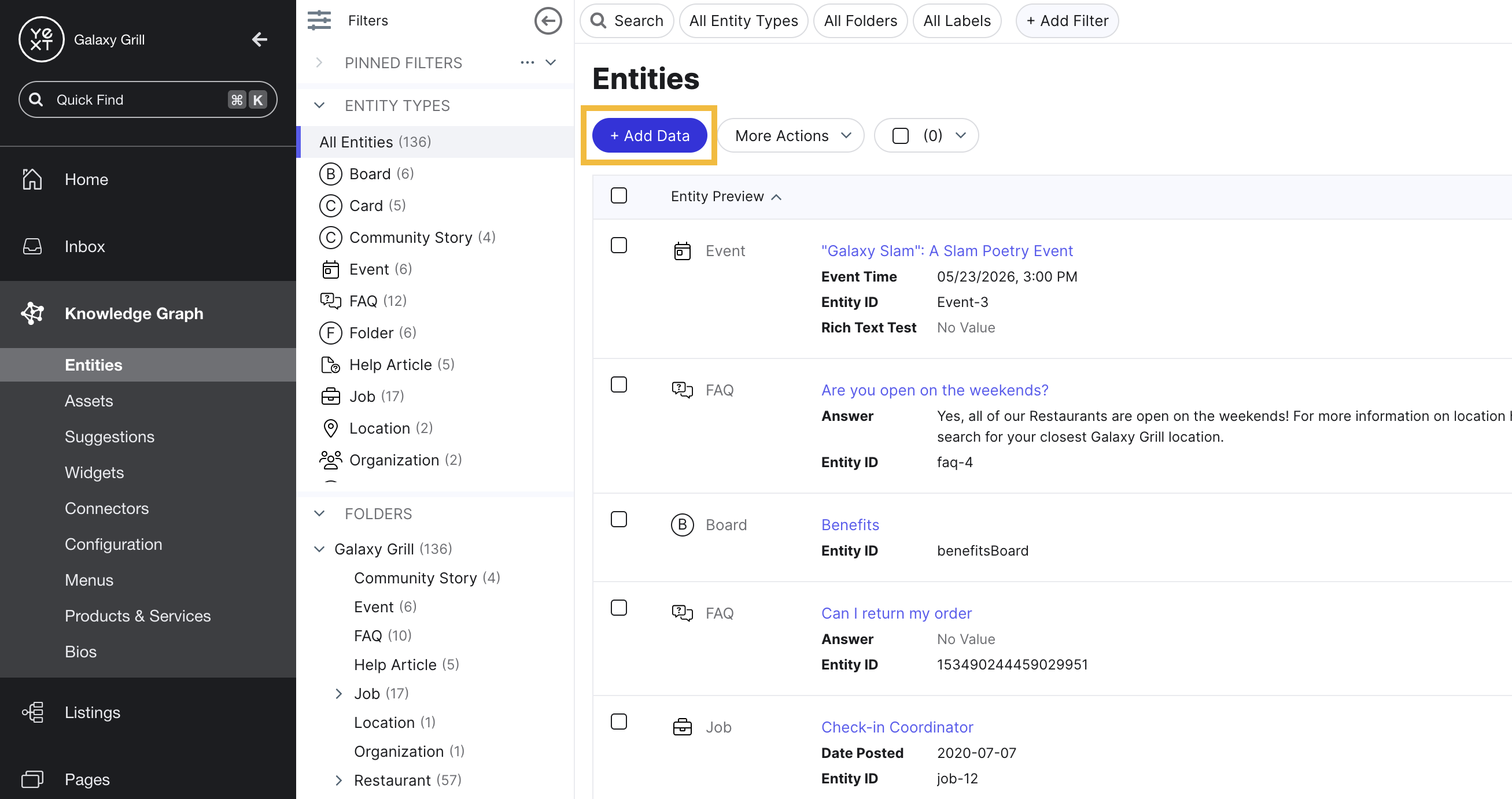Click the Location pin icon in entity types
The height and width of the screenshot is (799, 1512).
330,428
